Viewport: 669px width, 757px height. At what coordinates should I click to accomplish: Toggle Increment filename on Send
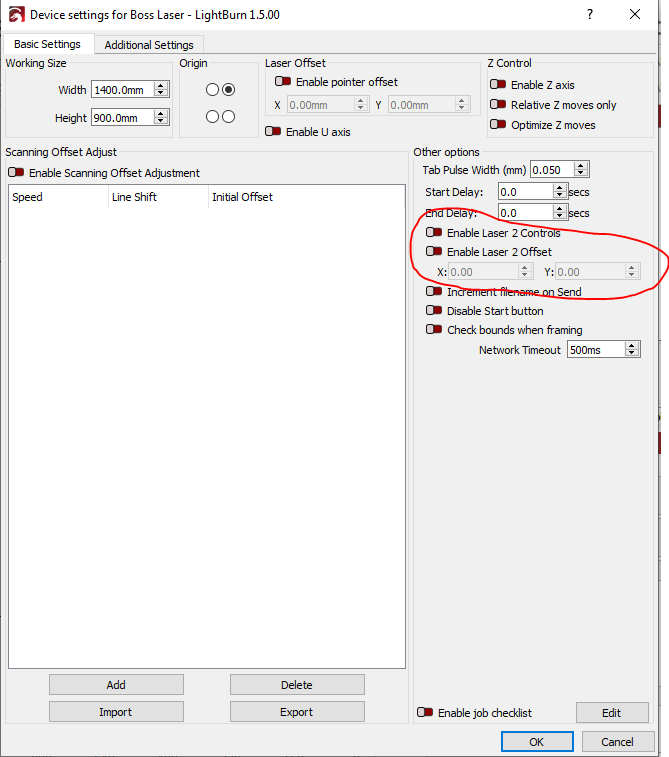click(x=434, y=292)
